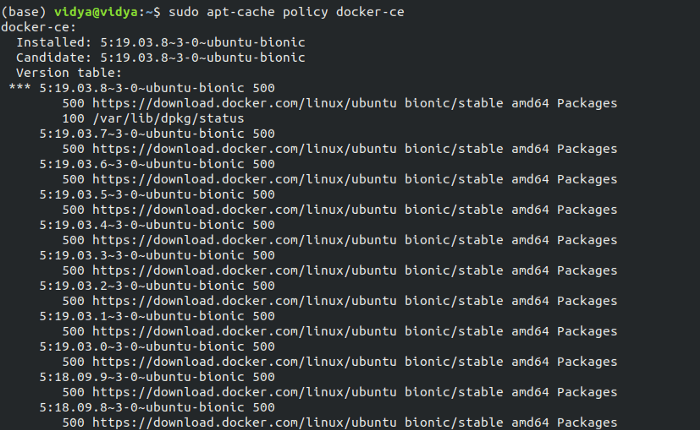Click the 5:19.03.0~3-0~ubuntu-bionic version entry
This screenshot has width=700, height=430.
pos(142,346)
